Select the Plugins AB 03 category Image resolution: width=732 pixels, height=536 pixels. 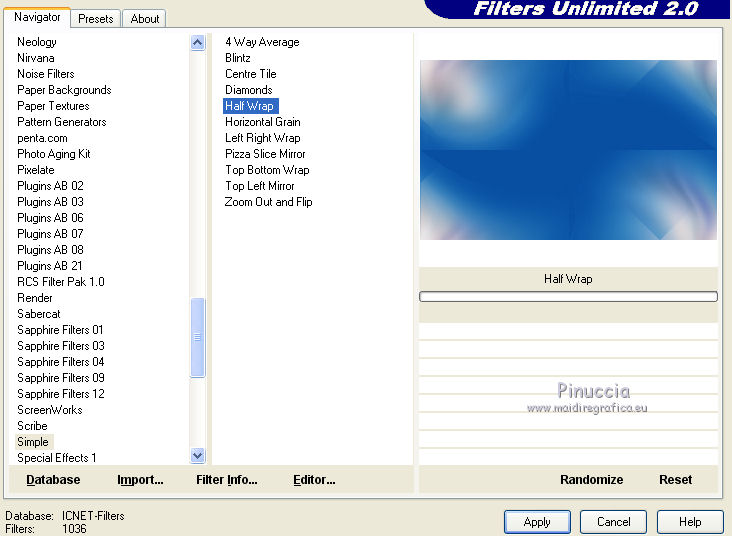pyautogui.click(x=50, y=202)
